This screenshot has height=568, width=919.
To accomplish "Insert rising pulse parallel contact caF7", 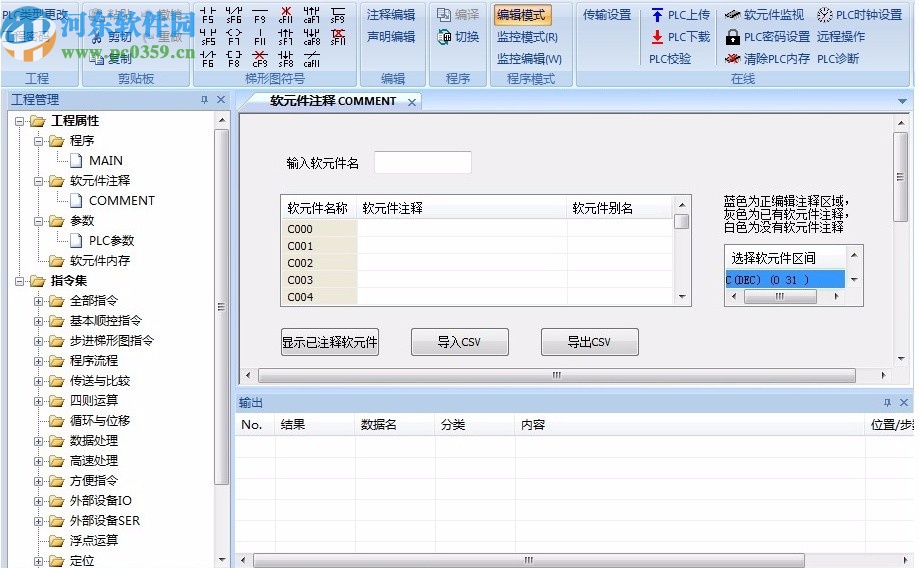I will 312,15.
